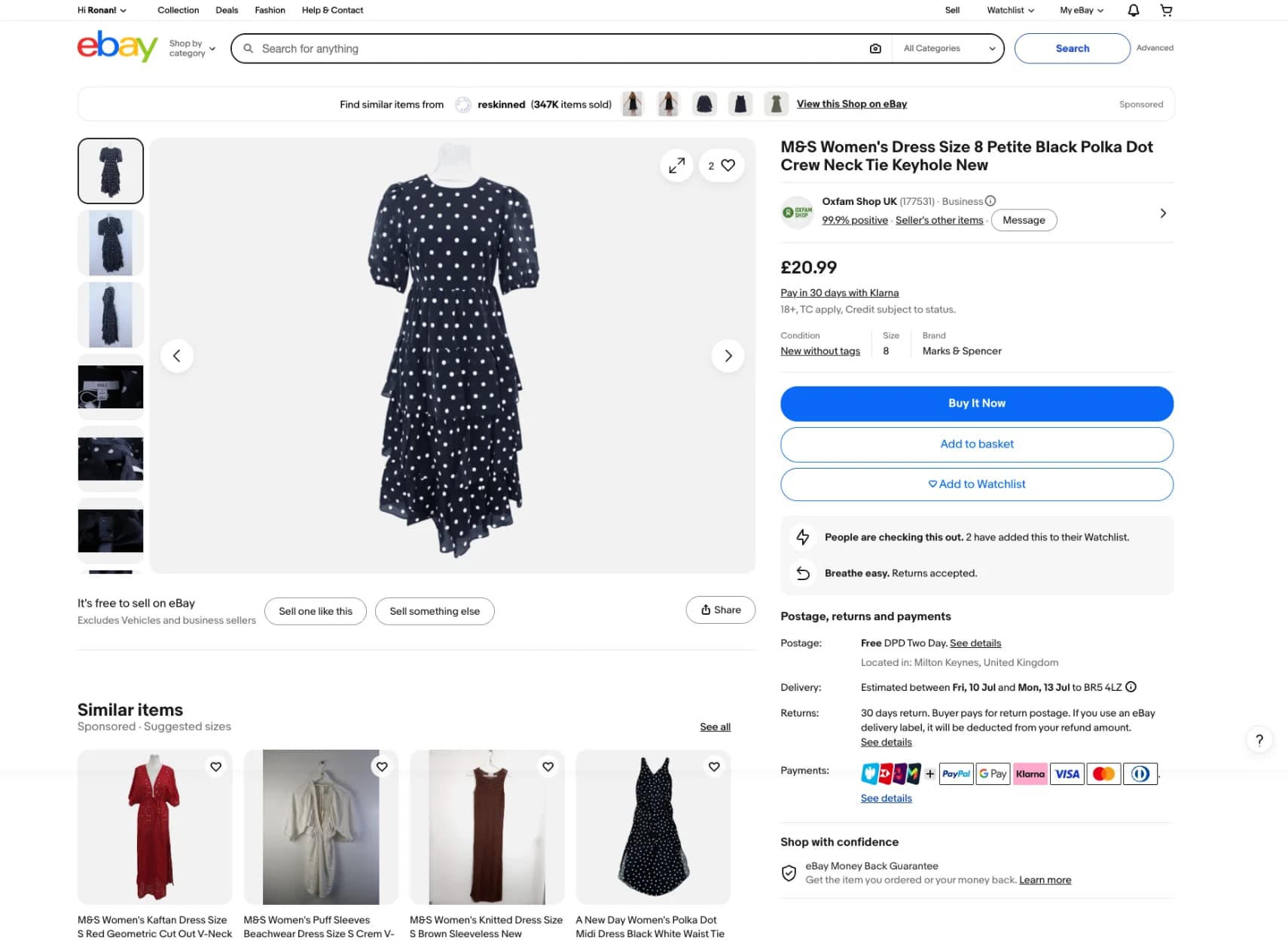Viewport: 1288px width, 941px height.
Task: Open the Sell menu item
Action: pos(952,10)
